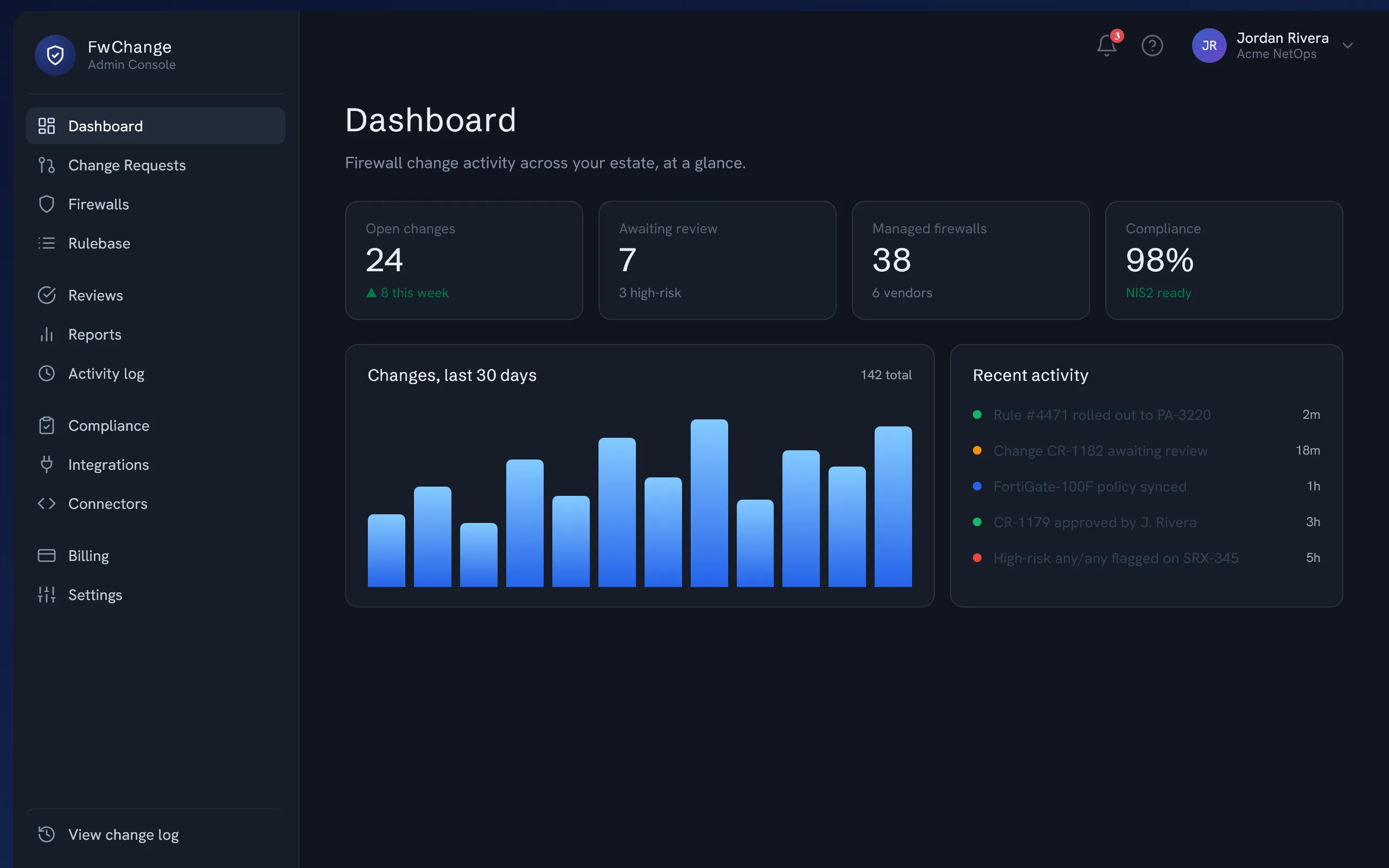
Task: Click the green up-triangle by 8 this week
Action: coord(371,293)
